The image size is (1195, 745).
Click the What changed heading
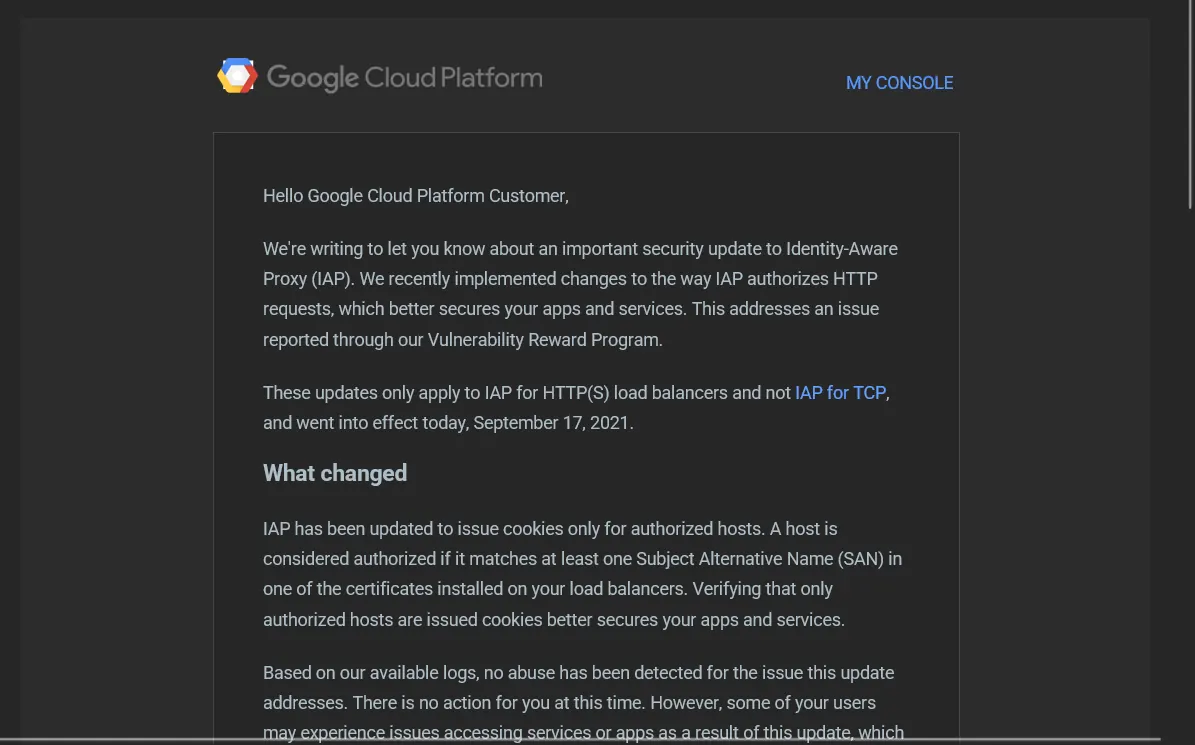(335, 473)
